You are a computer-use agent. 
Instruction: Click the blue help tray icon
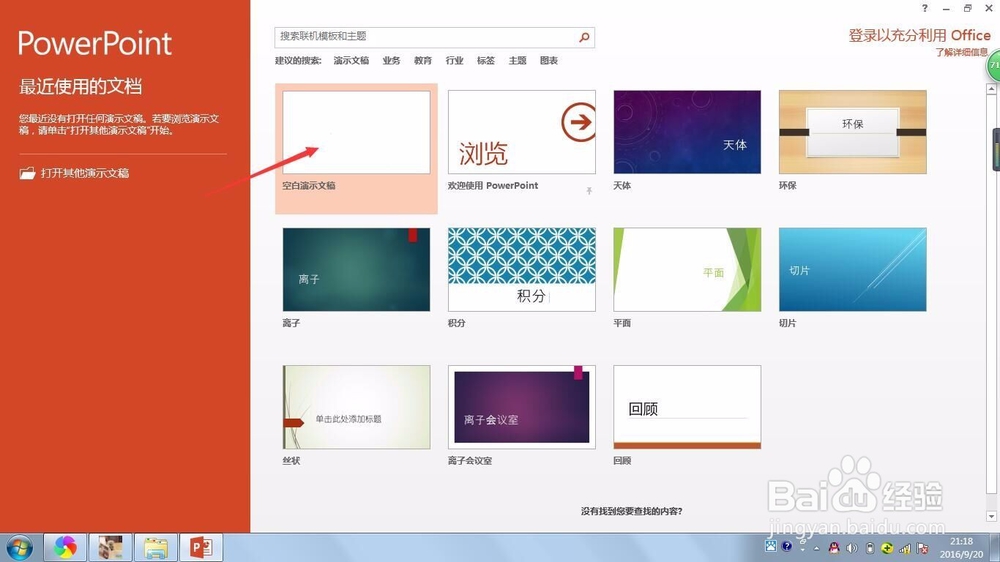pos(787,547)
